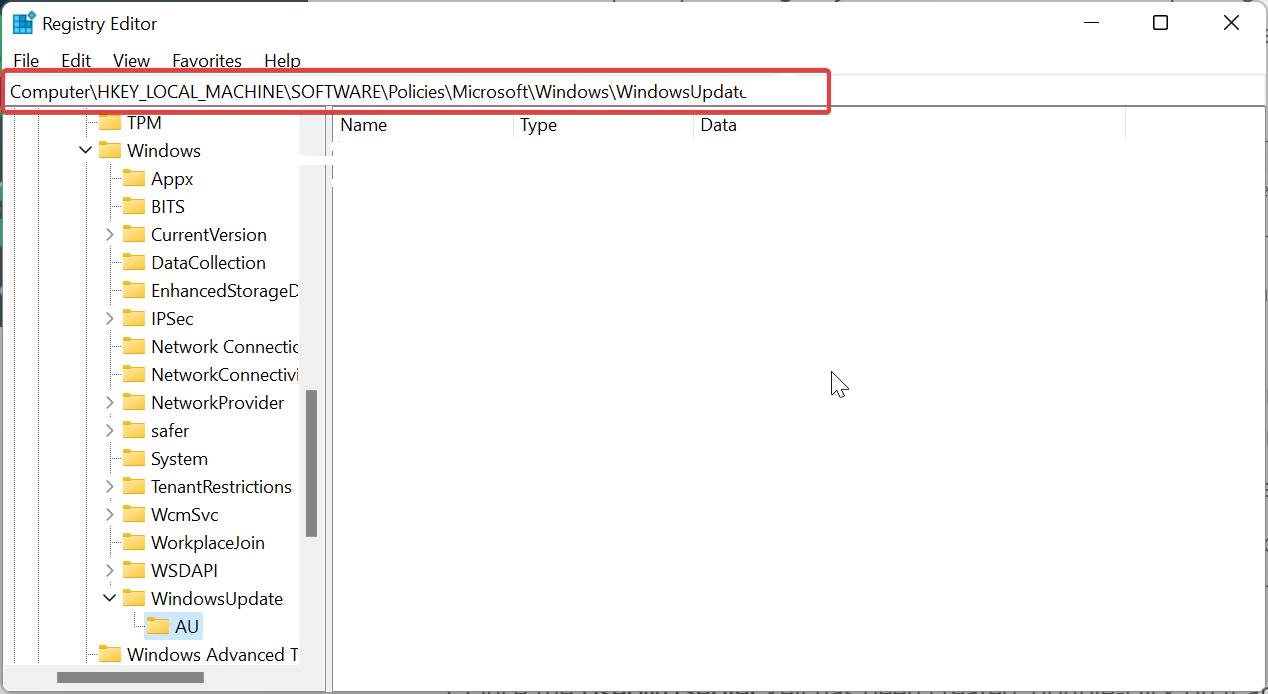Click the Windows Advanced T folder icon
This screenshot has width=1268, height=694.
click(x=110, y=655)
